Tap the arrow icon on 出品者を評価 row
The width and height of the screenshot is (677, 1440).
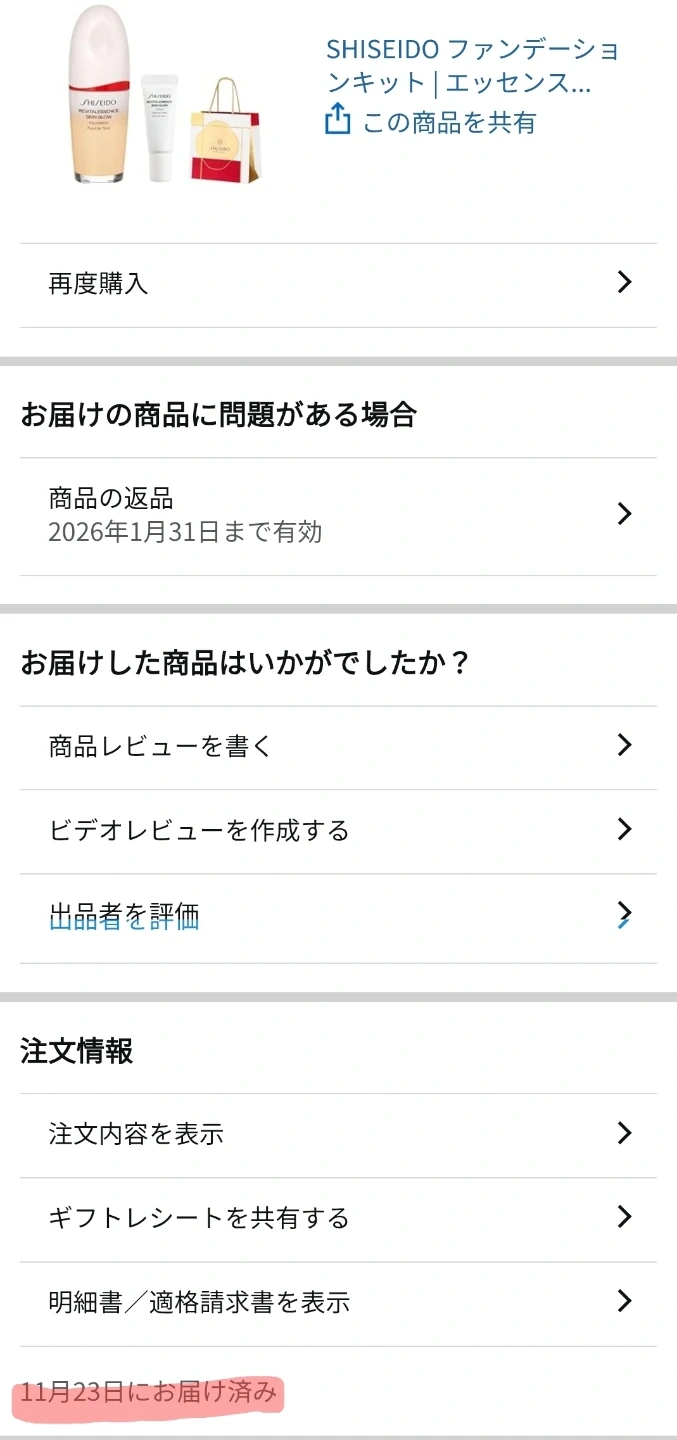(625, 914)
